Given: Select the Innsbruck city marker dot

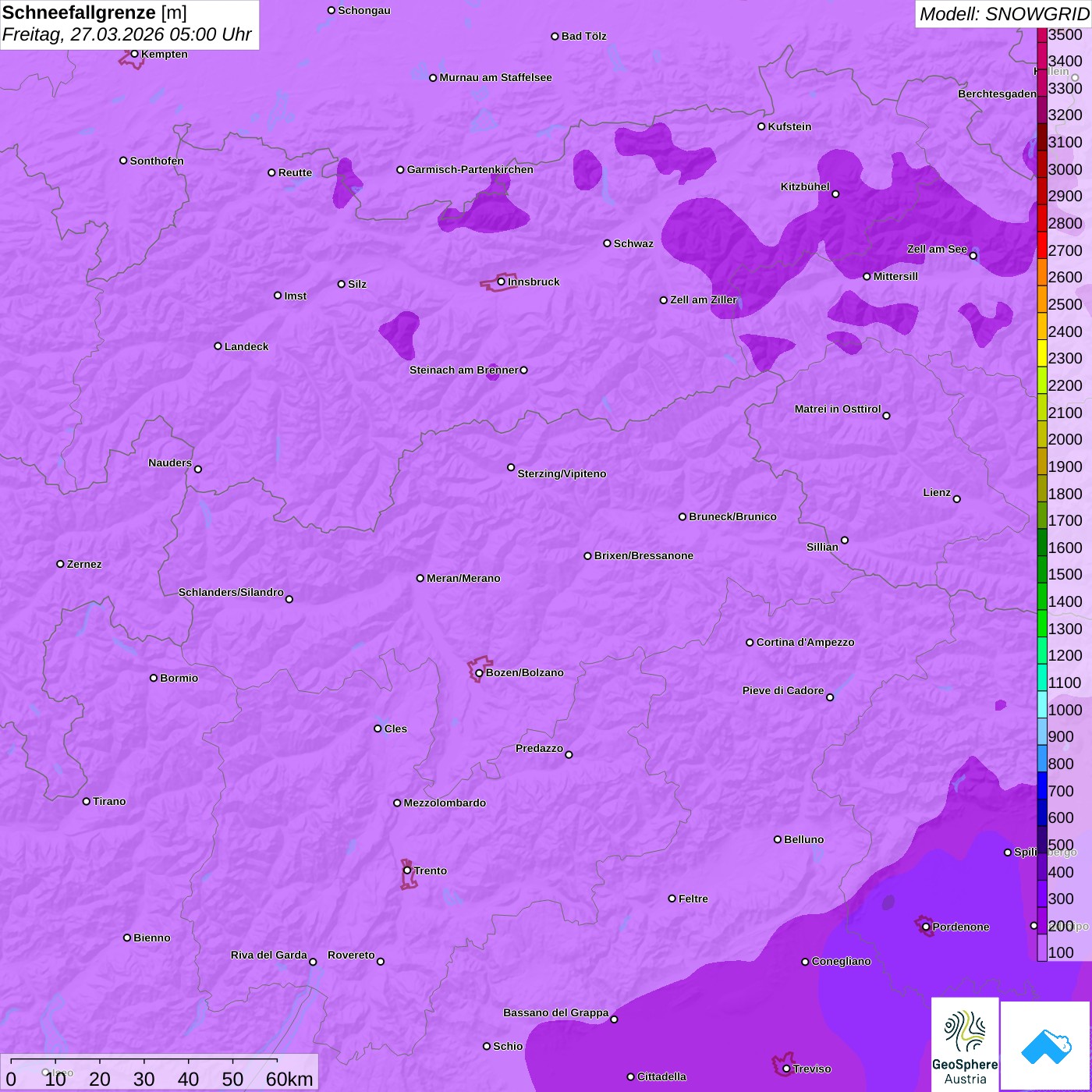Looking at the screenshot, I should tap(501, 282).
